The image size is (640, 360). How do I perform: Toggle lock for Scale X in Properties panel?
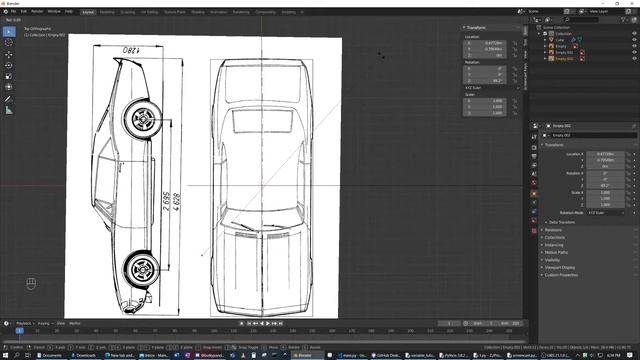click(x=629, y=192)
